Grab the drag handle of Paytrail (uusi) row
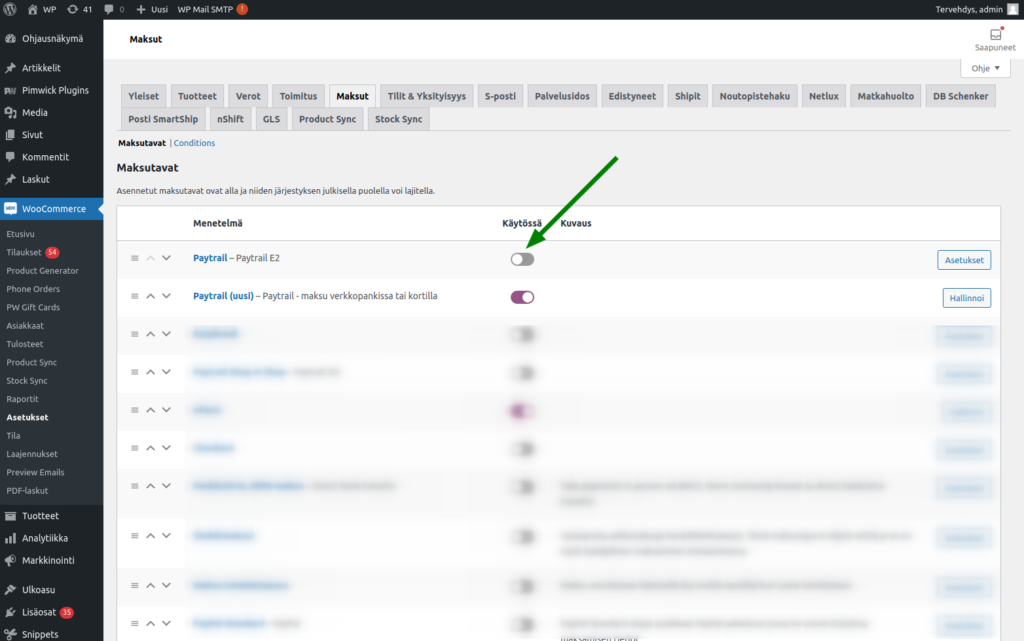The image size is (1024, 641). (135, 296)
